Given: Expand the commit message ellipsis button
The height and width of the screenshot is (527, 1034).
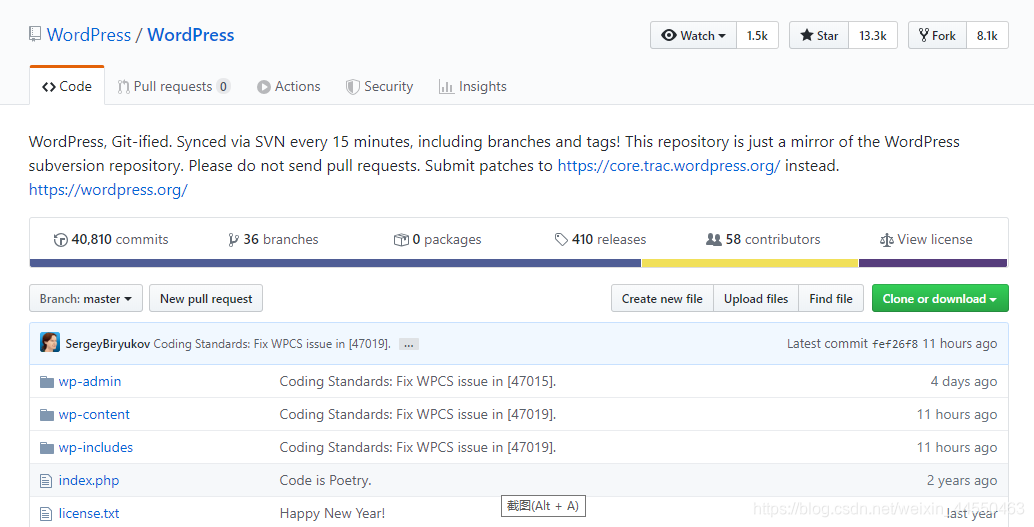Looking at the screenshot, I should pos(409,344).
